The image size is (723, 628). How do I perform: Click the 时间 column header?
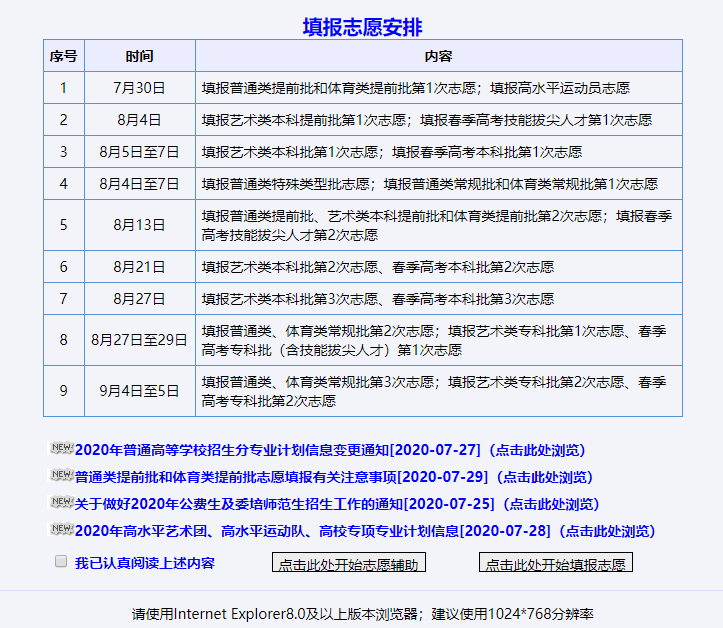point(139,56)
